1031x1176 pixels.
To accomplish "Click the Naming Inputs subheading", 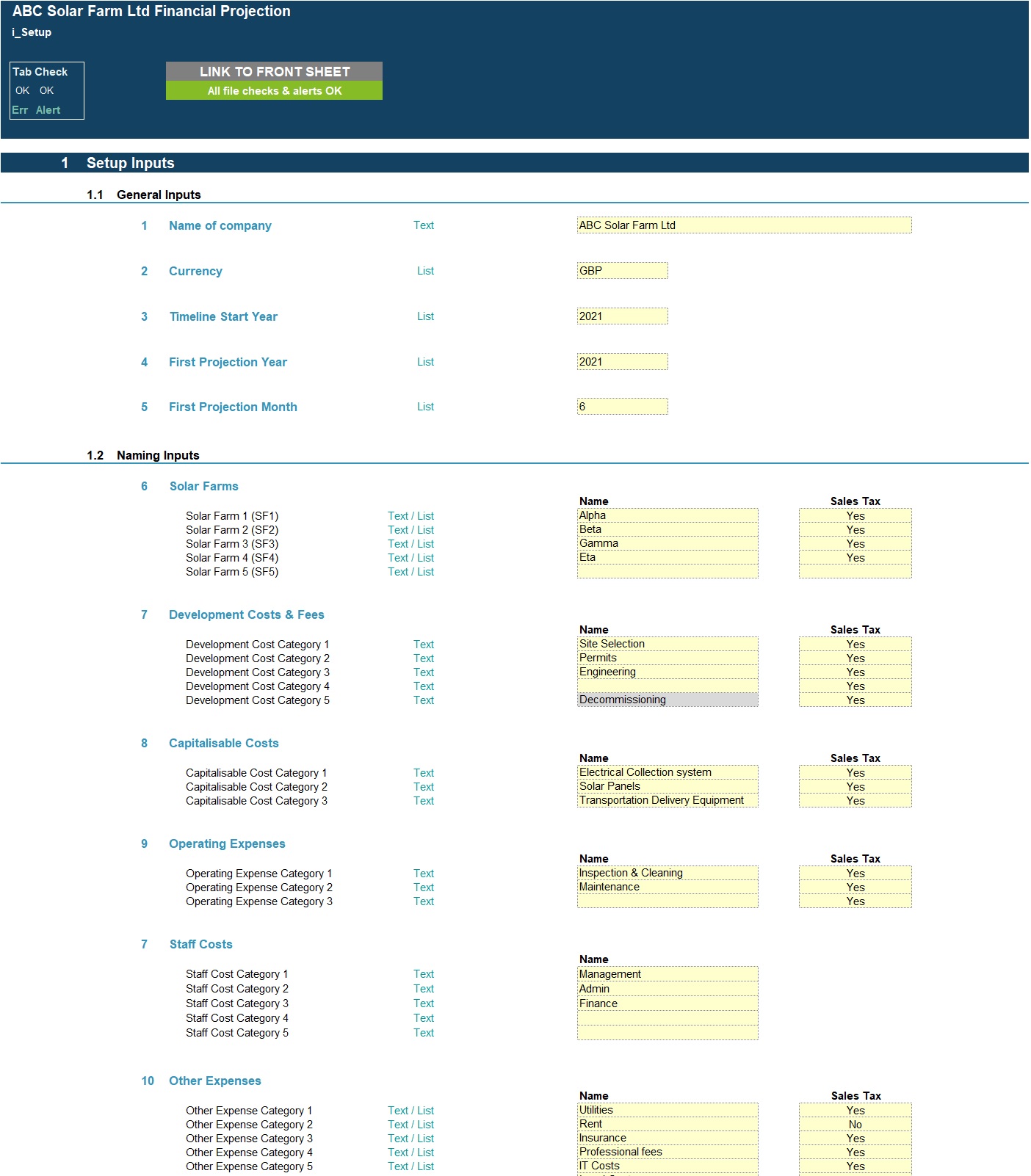I will tap(158, 455).
